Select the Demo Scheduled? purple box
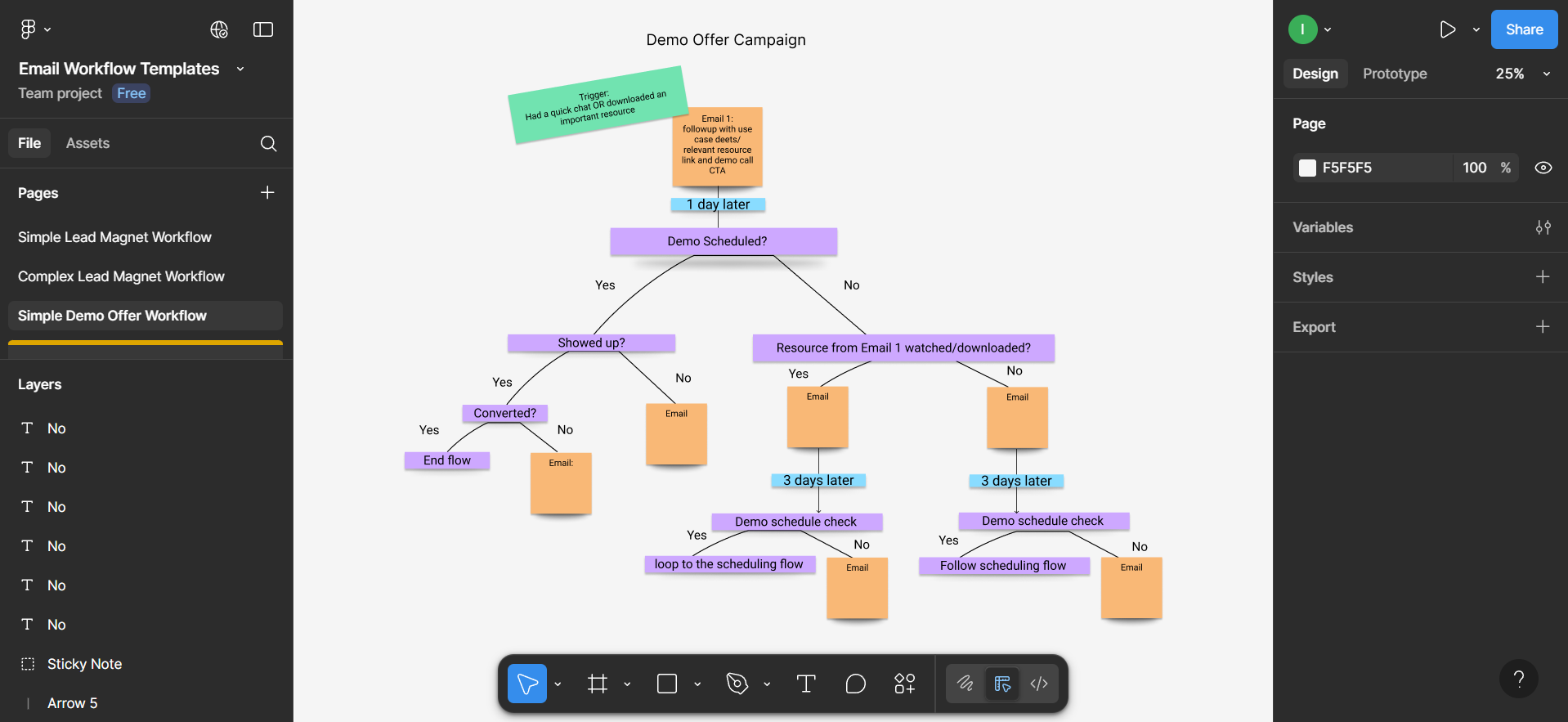Screen dimensions: 1568x722 (724, 241)
